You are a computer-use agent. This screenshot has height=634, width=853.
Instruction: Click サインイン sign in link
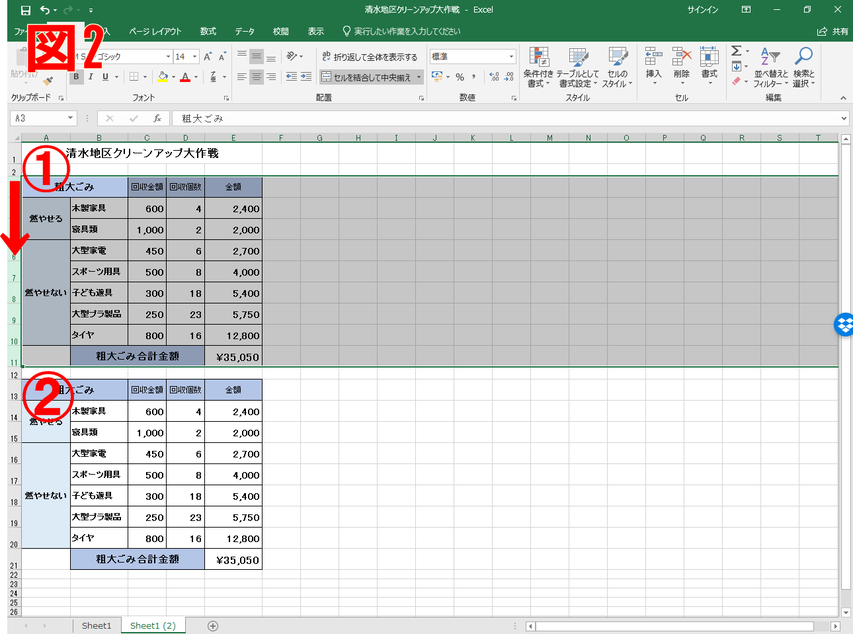(702, 10)
